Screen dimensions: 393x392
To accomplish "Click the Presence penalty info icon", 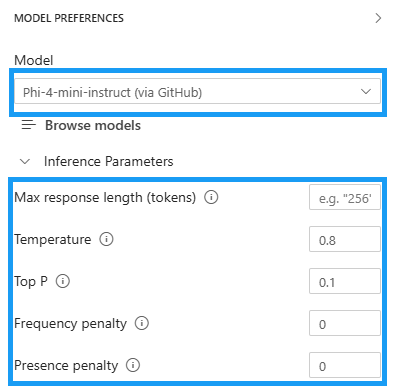I will 133,365.
